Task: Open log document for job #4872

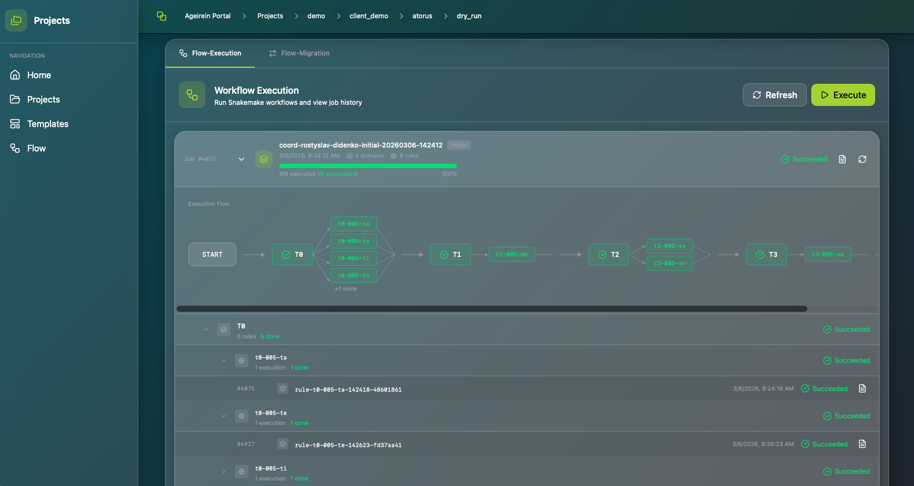Action: click(x=842, y=159)
